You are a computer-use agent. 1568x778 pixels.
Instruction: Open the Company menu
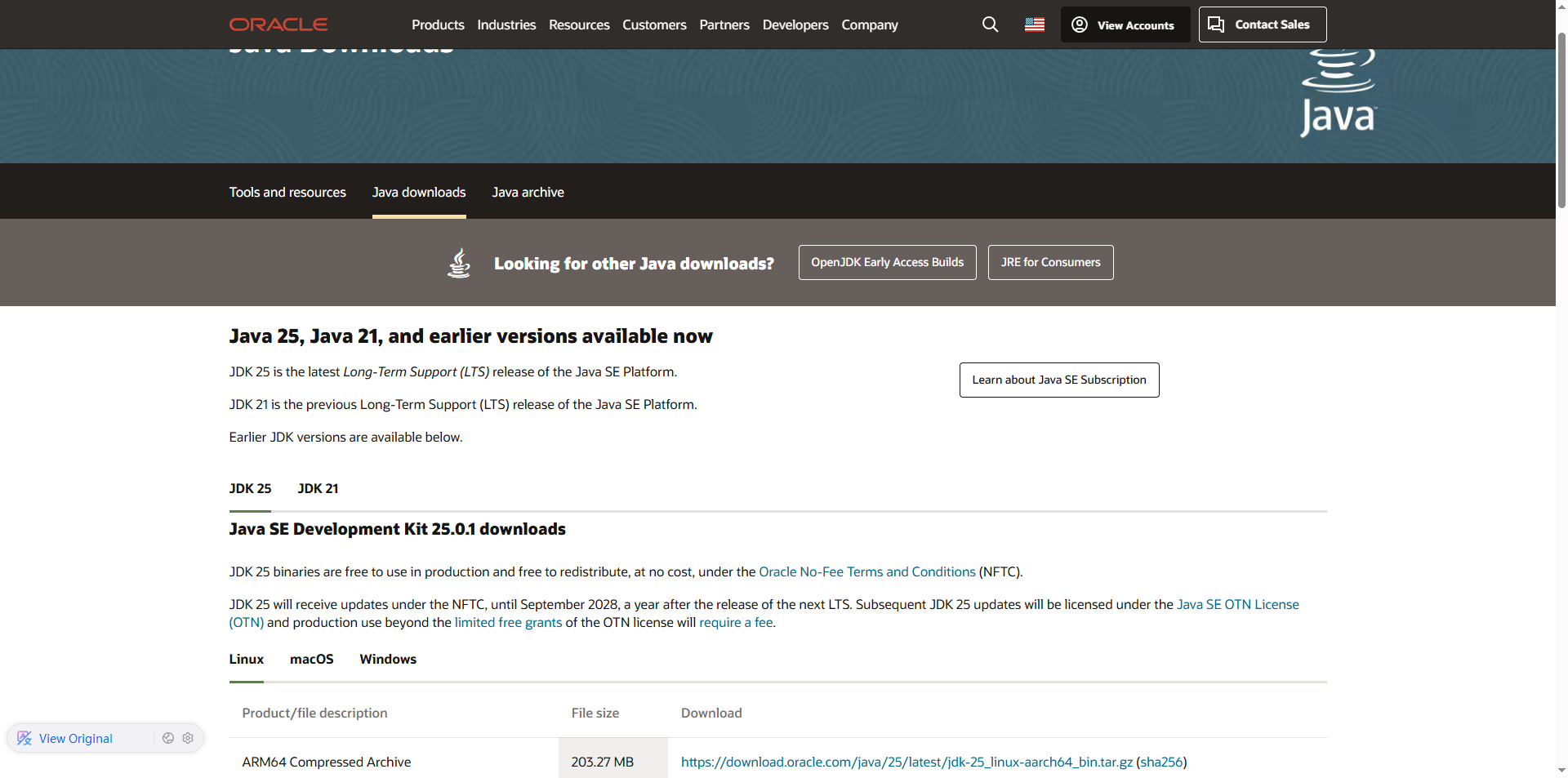tap(870, 24)
